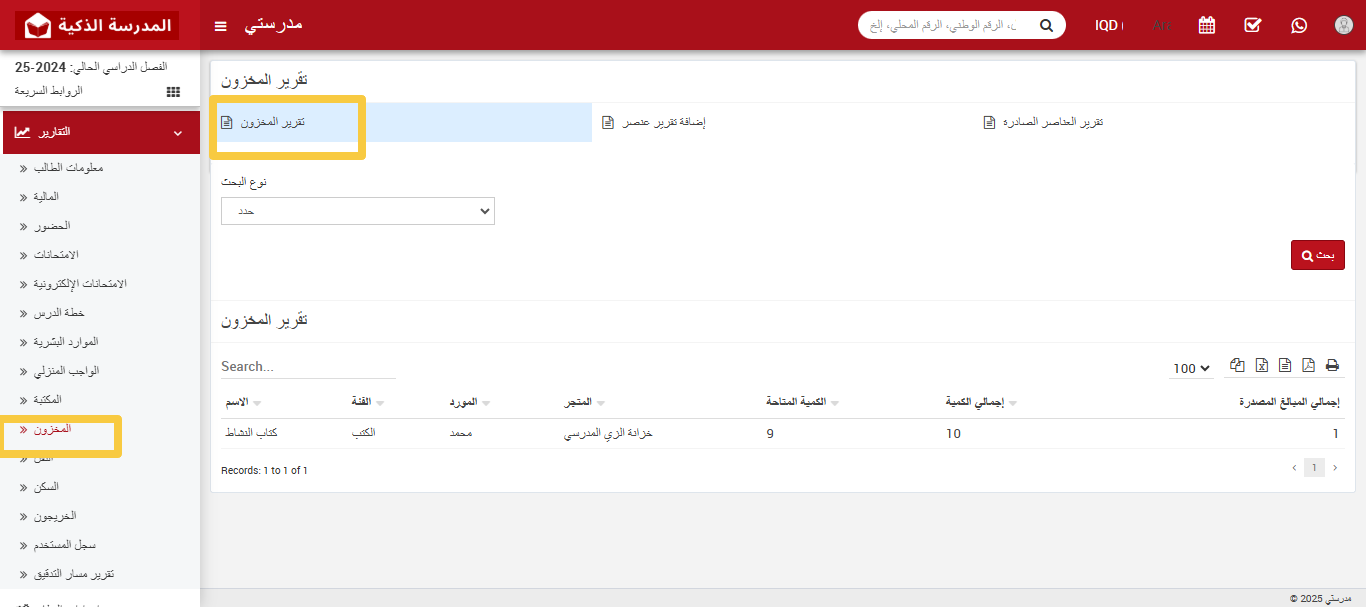Open the نوع البحث dropdown
Viewport: 1366px width, 607px height.
(357, 211)
